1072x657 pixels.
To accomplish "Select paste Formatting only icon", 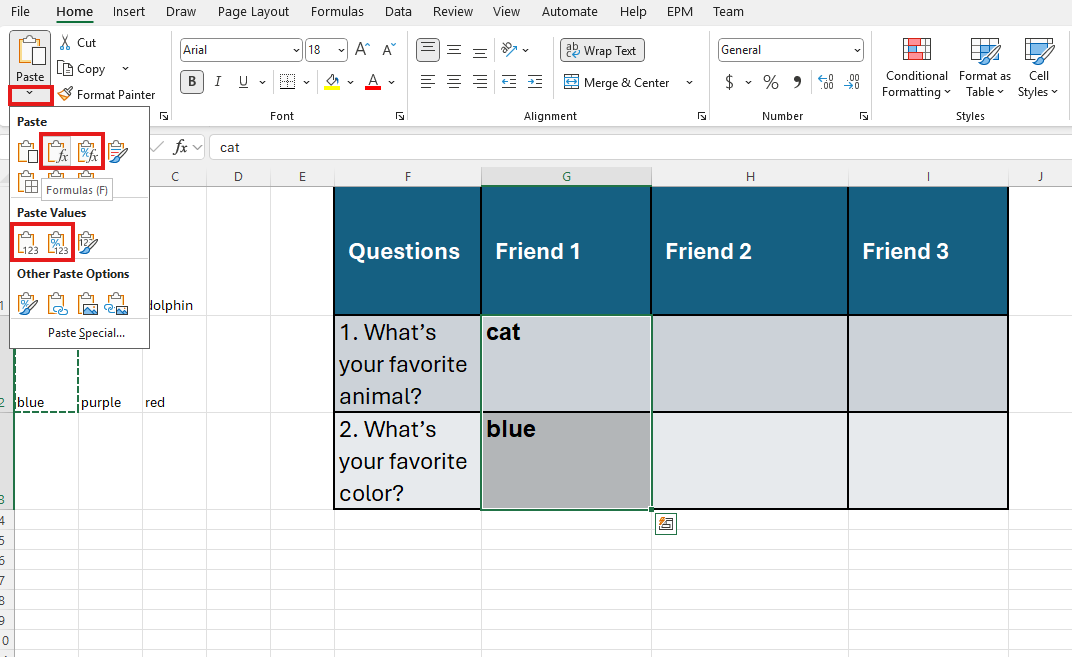I will (x=27, y=304).
